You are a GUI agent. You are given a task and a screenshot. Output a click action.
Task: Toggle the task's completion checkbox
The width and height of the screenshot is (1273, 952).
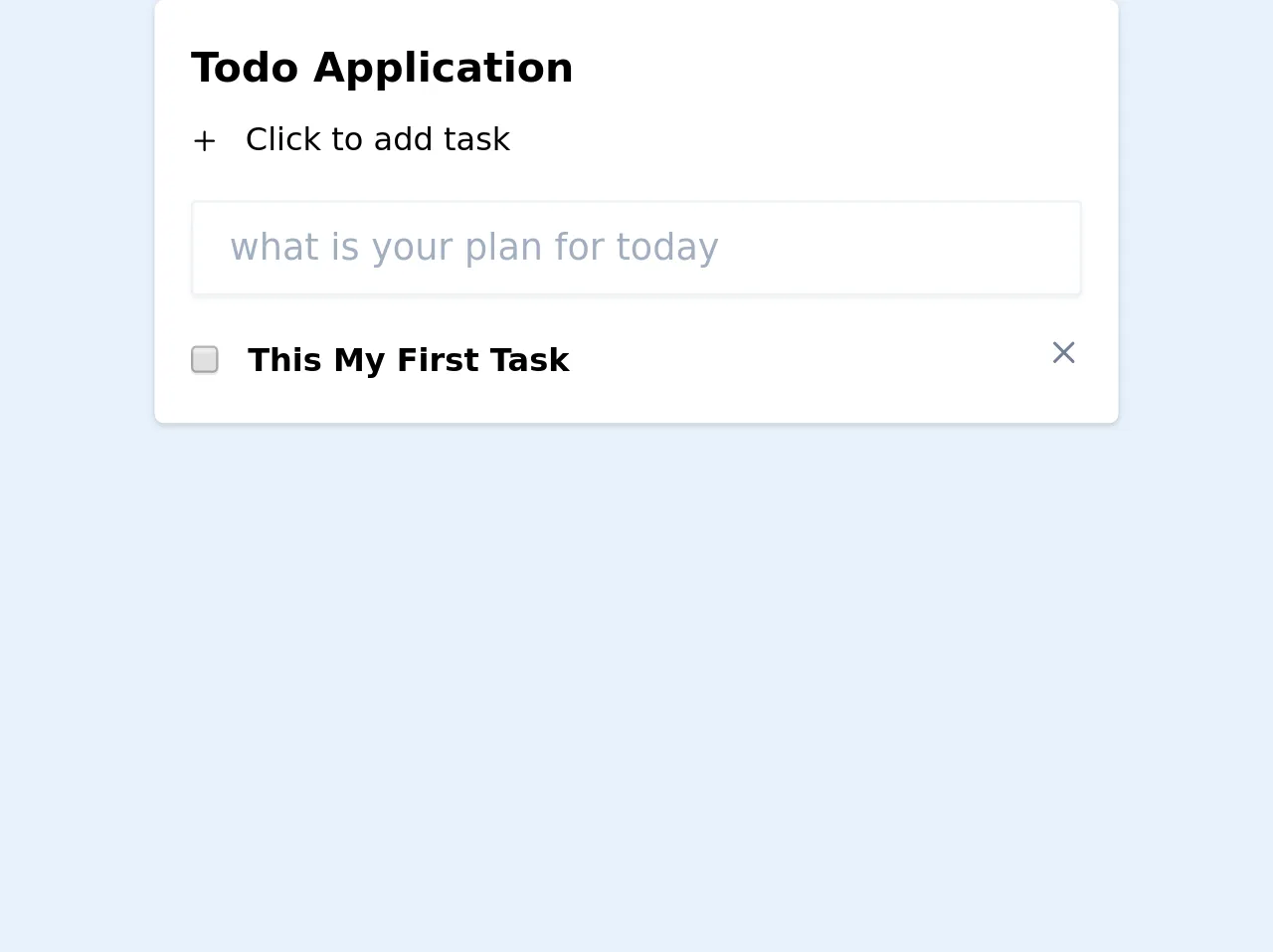point(205,359)
